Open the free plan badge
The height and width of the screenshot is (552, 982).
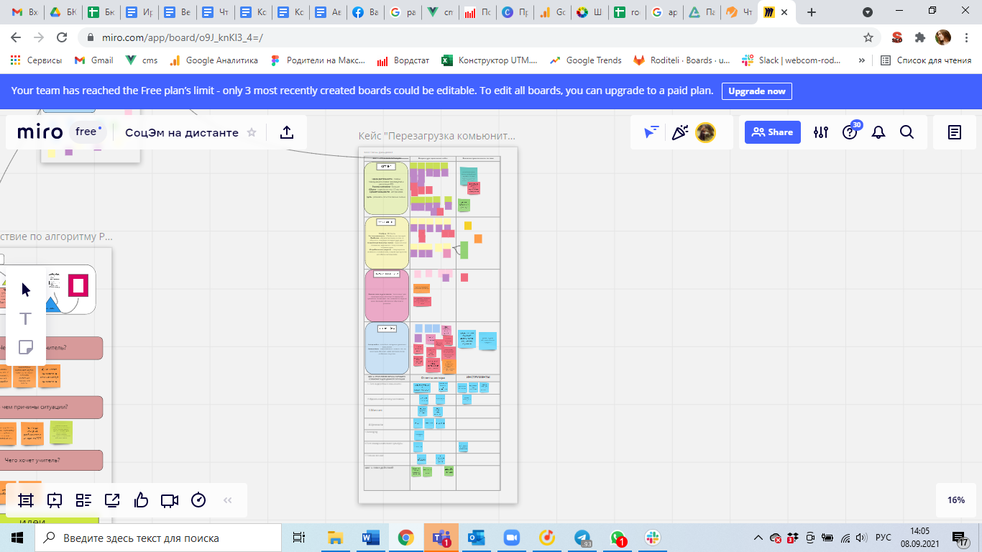point(88,132)
